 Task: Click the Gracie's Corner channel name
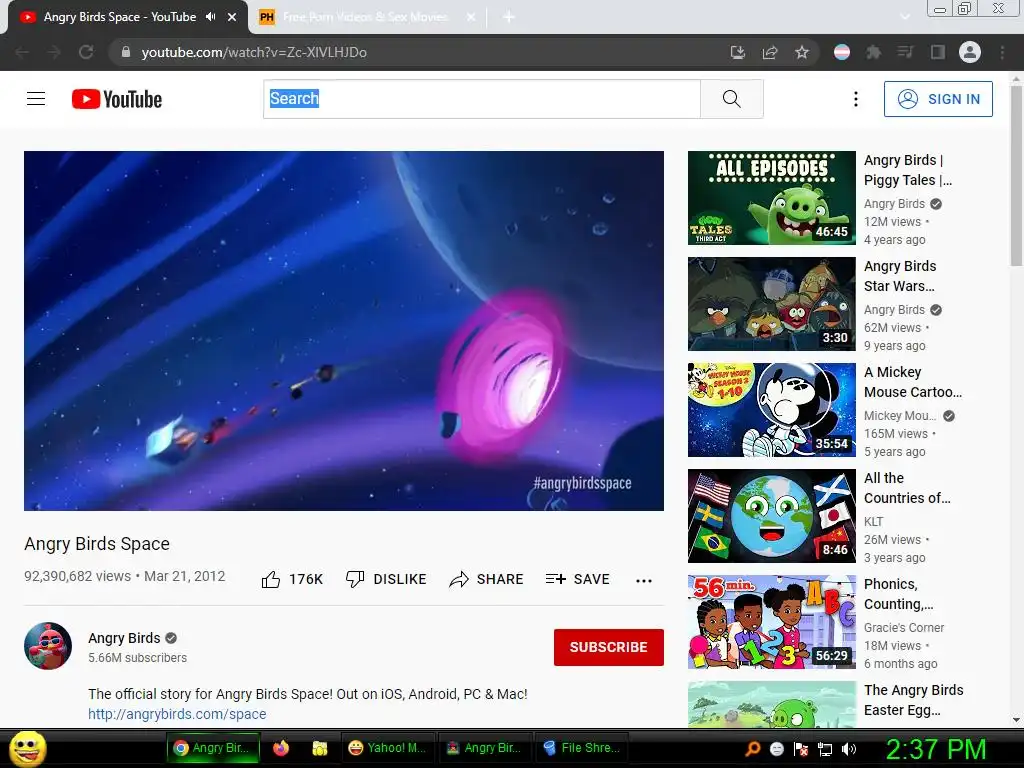[904, 628]
